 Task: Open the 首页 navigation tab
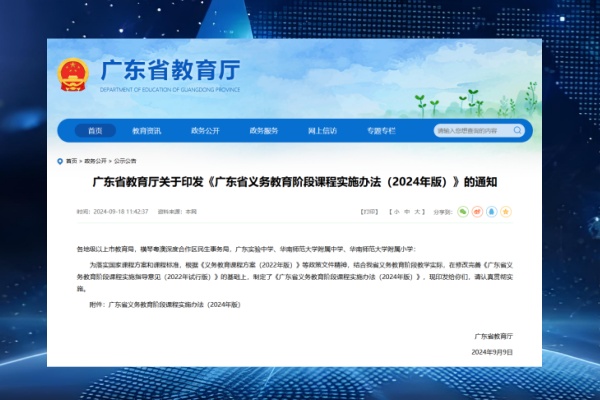(95, 131)
